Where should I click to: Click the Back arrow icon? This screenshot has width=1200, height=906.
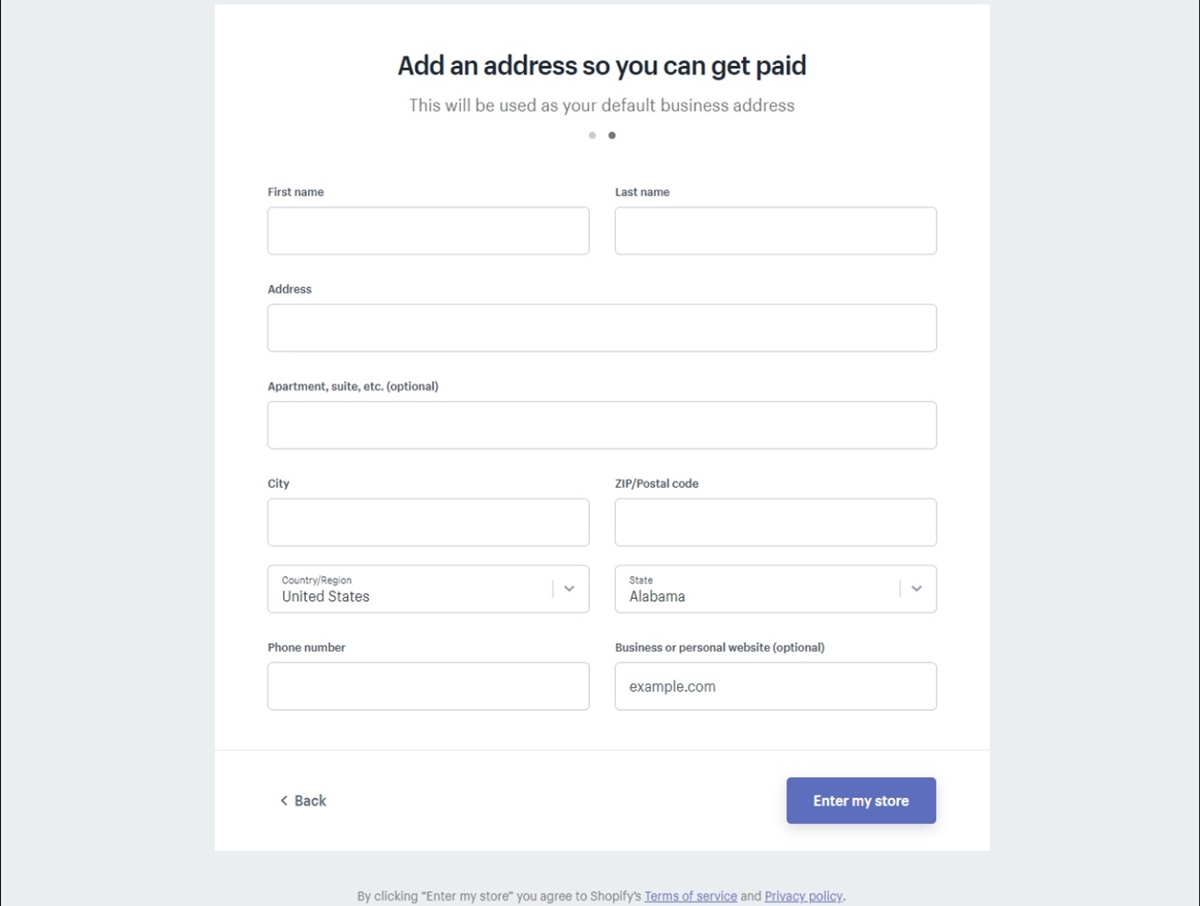[284, 801]
